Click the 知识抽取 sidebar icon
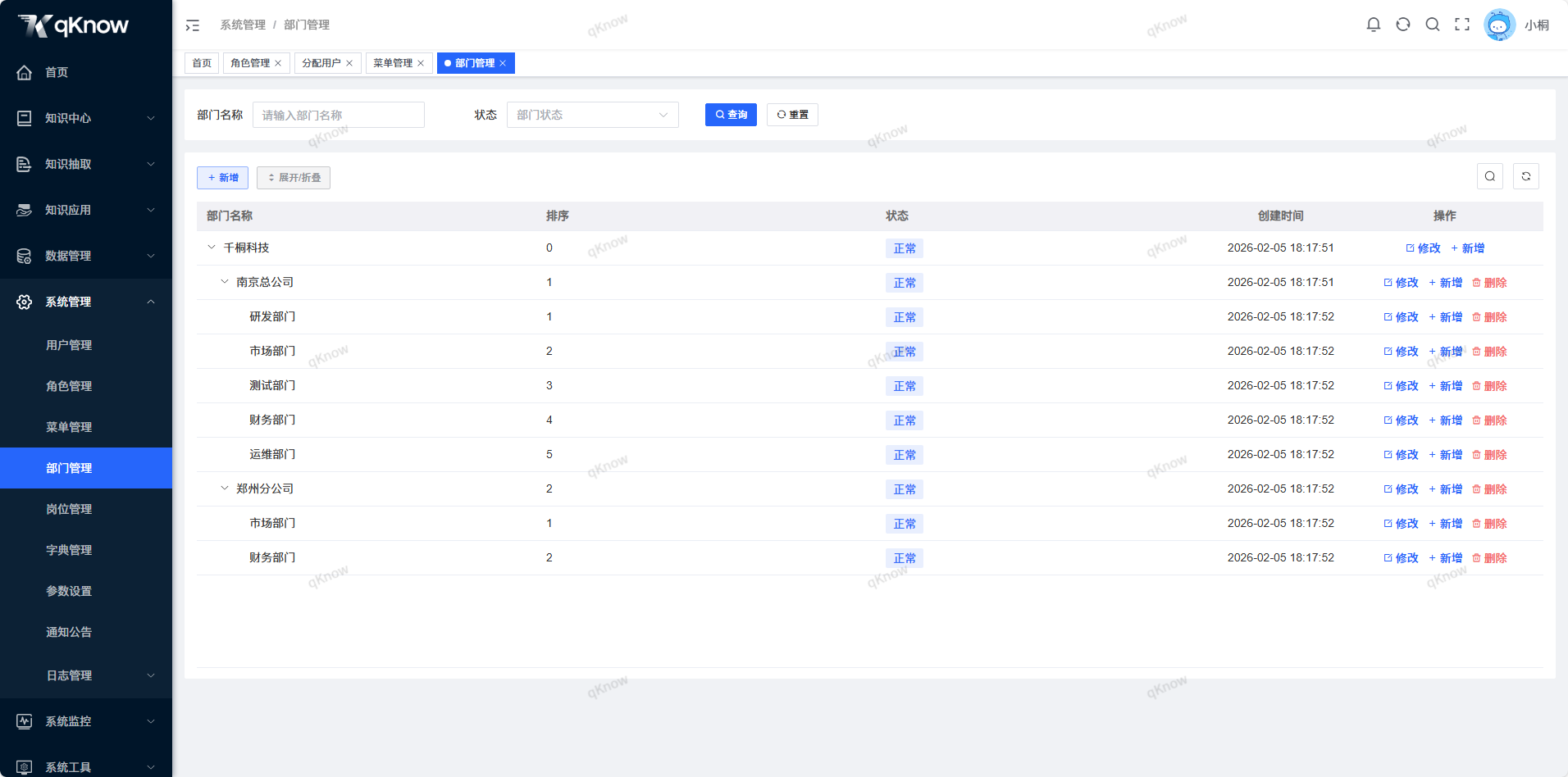 tap(25, 164)
